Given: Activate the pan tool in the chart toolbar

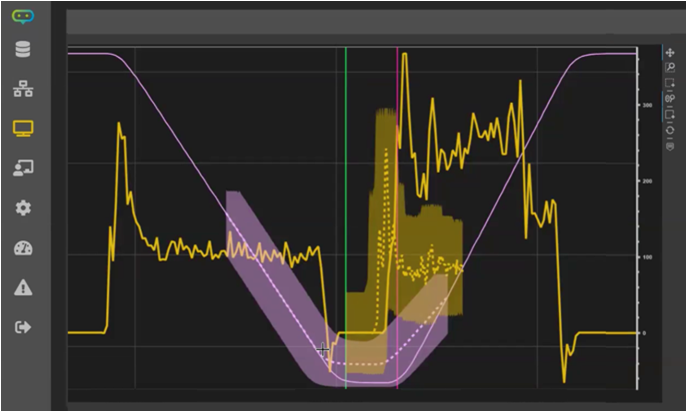Looking at the screenshot, I should tap(670, 53).
